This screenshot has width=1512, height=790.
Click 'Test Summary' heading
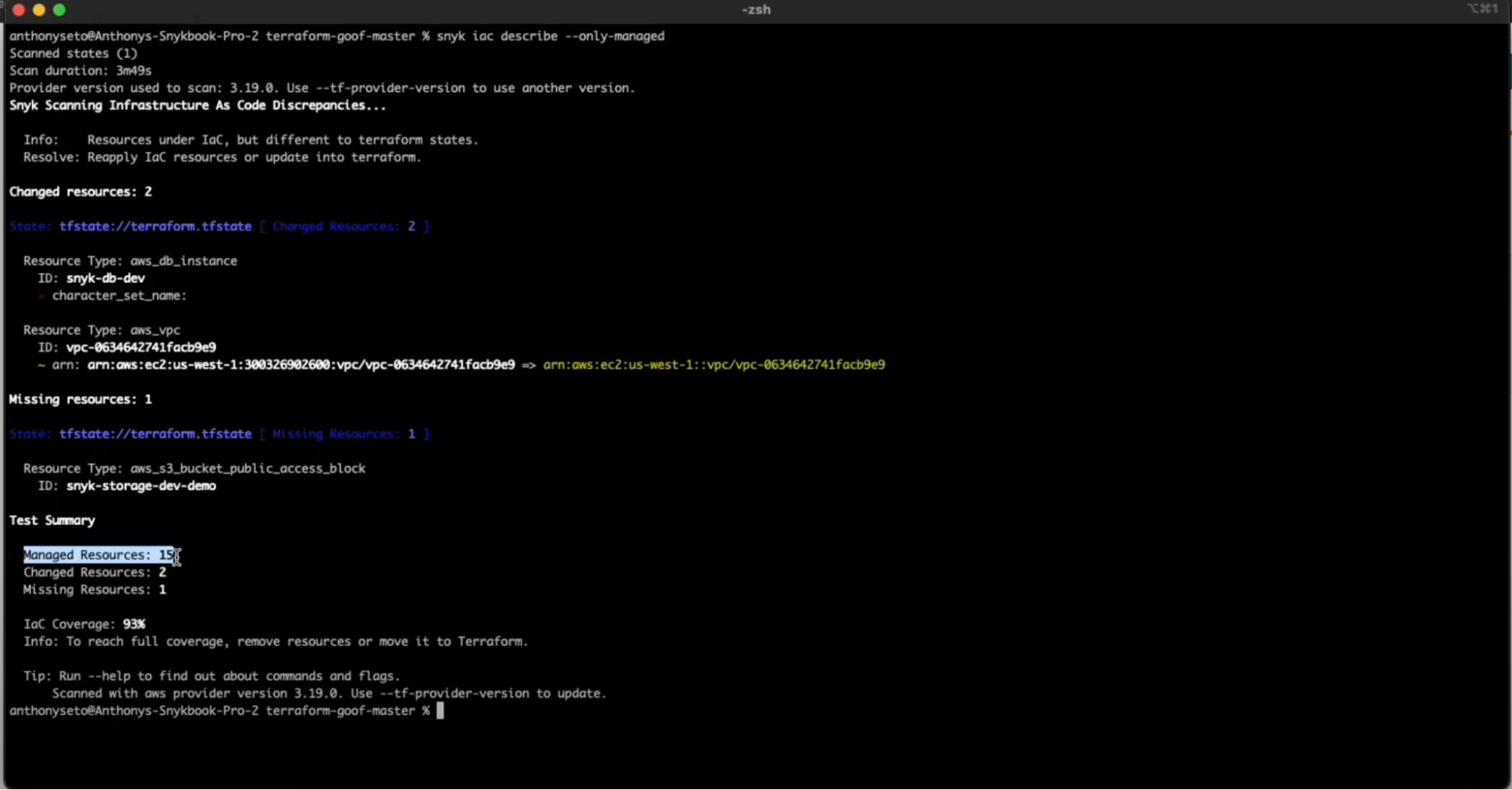(52, 521)
